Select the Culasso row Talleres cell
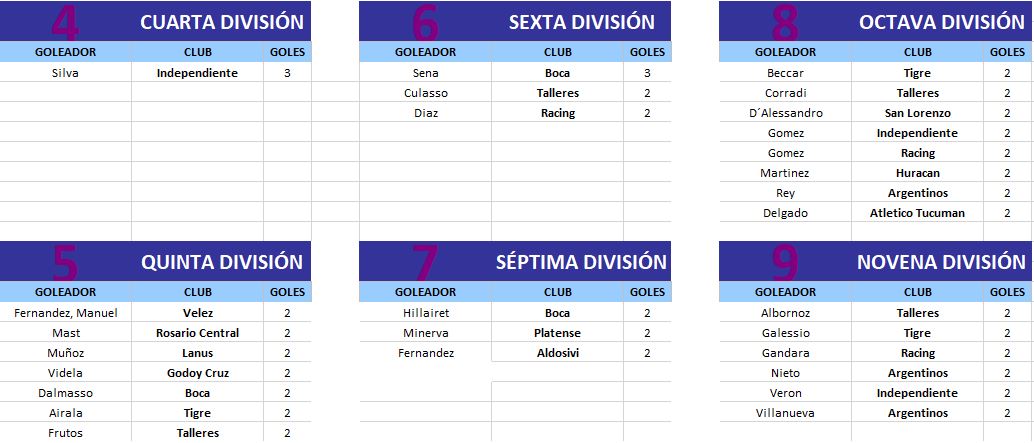 557,93
